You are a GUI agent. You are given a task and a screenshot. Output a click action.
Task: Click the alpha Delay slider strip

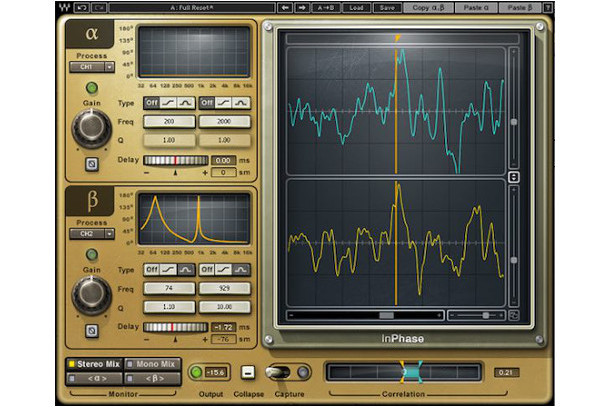coord(176,160)
